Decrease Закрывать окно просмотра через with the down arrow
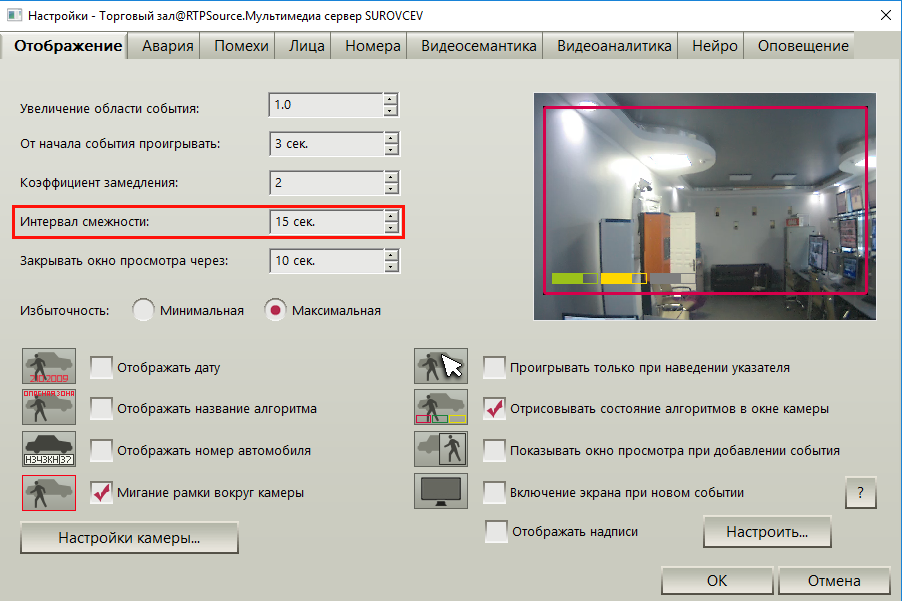Image resolution: width=902 pixels, height=601 pixels. tap(391, 267)
